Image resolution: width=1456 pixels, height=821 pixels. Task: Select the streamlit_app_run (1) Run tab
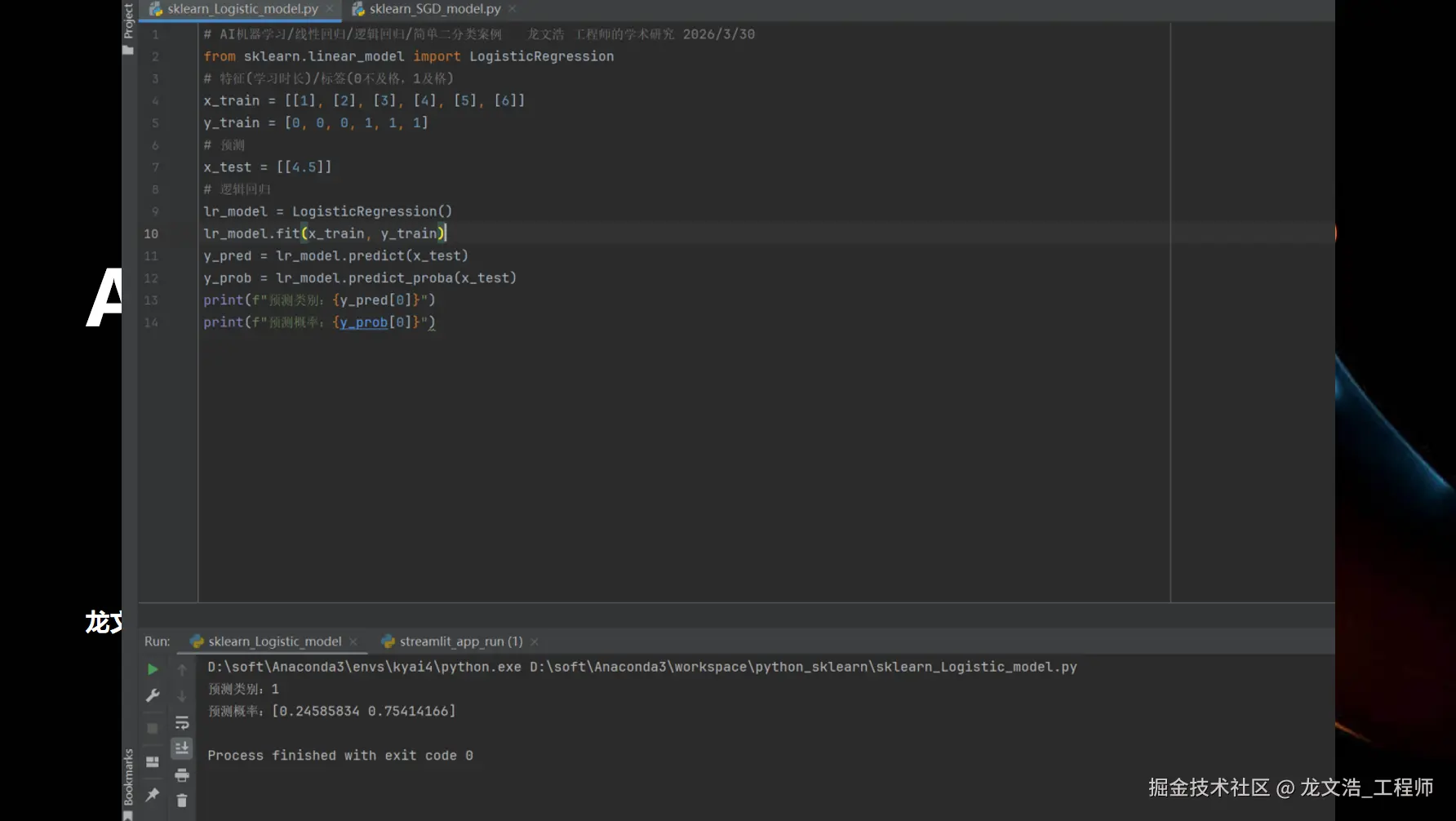coord(461,641)
